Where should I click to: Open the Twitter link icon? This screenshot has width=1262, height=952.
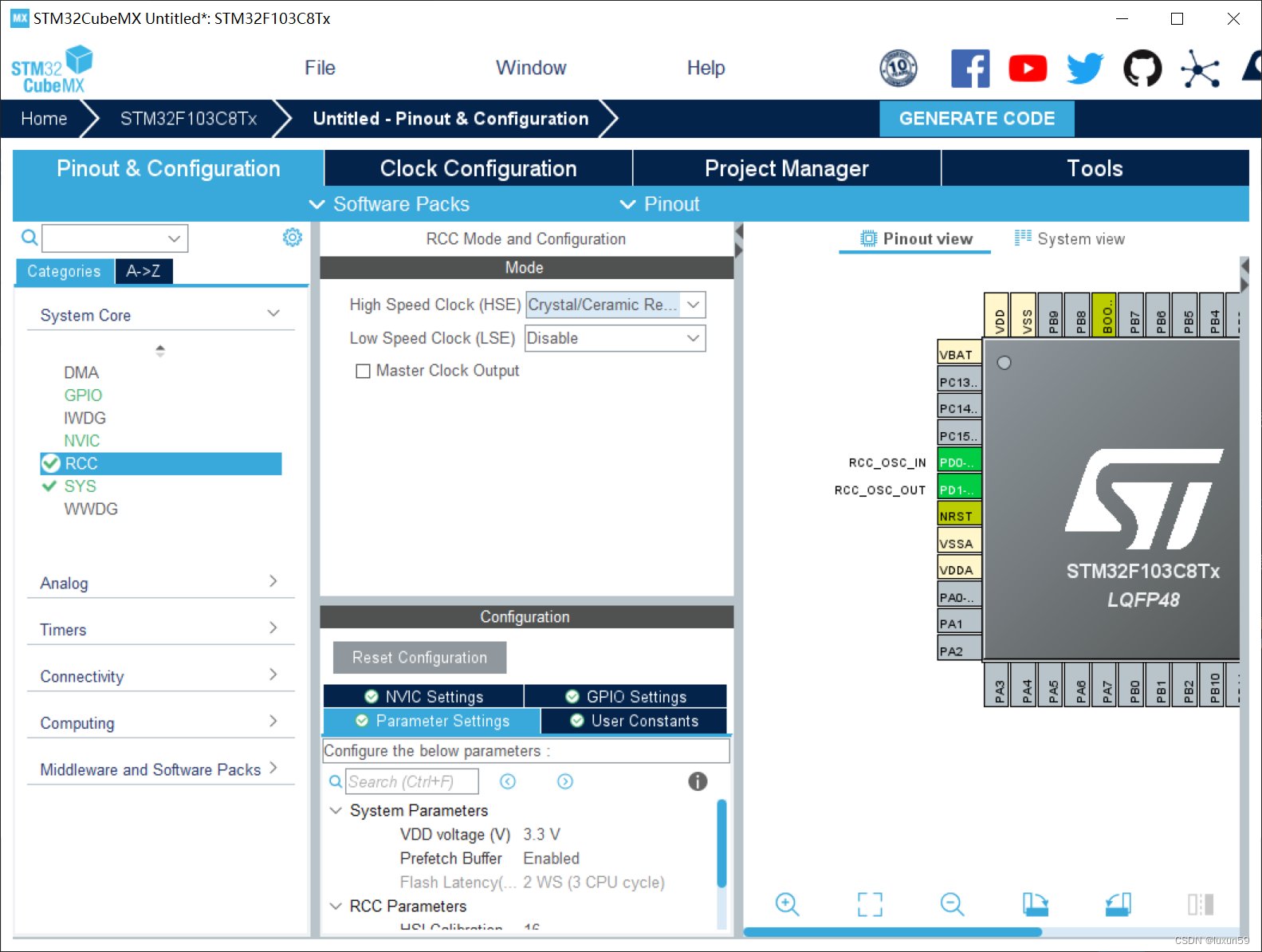tap(1085, 69)
